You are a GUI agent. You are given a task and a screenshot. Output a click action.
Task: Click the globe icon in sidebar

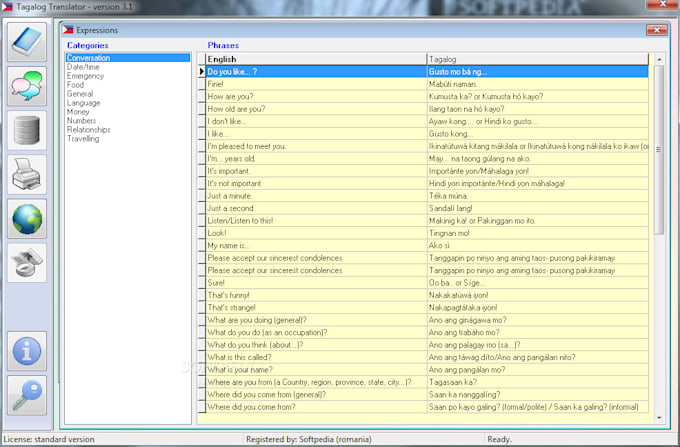[27, 219]
